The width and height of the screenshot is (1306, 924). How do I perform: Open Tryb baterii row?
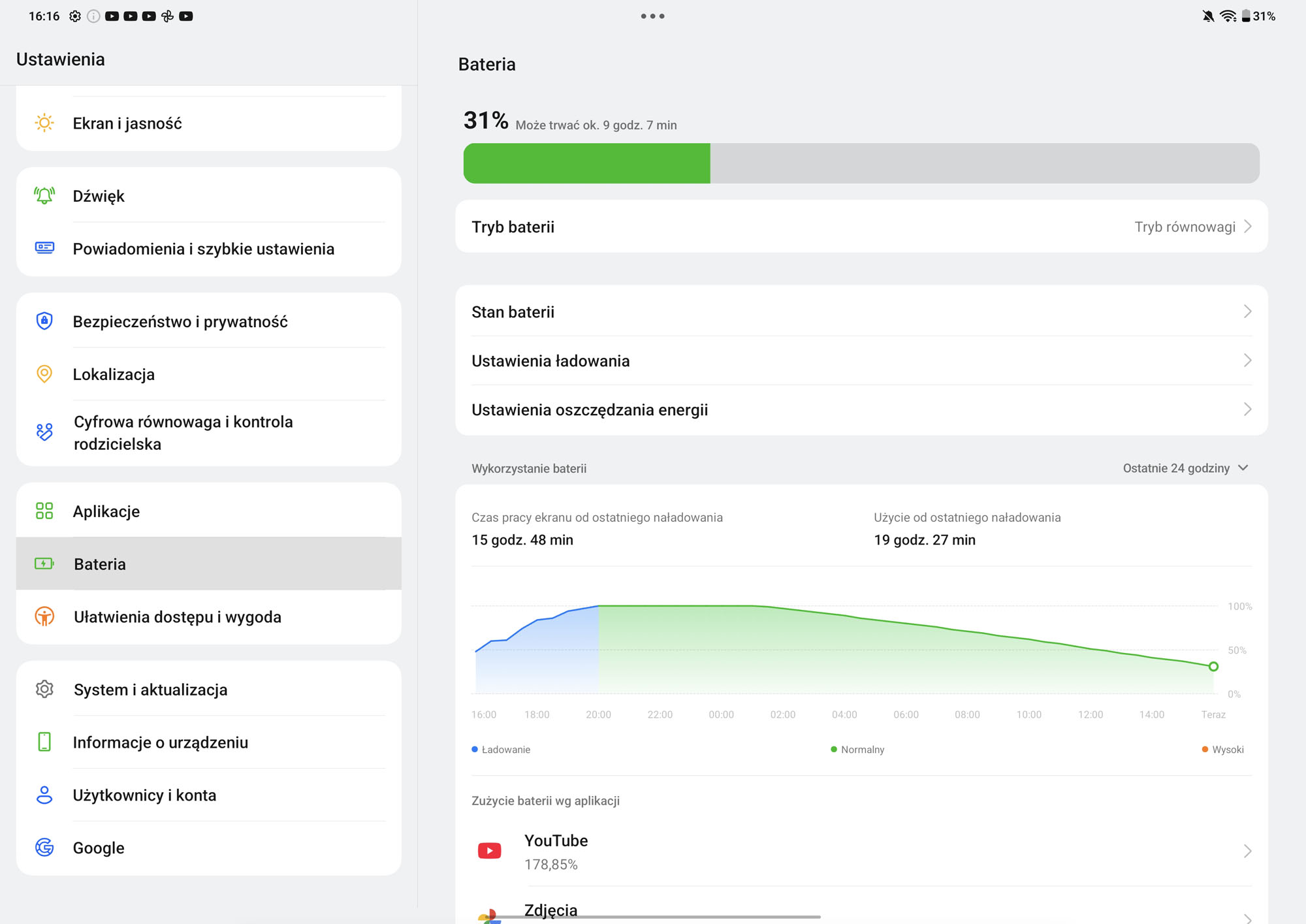point(861,227)
